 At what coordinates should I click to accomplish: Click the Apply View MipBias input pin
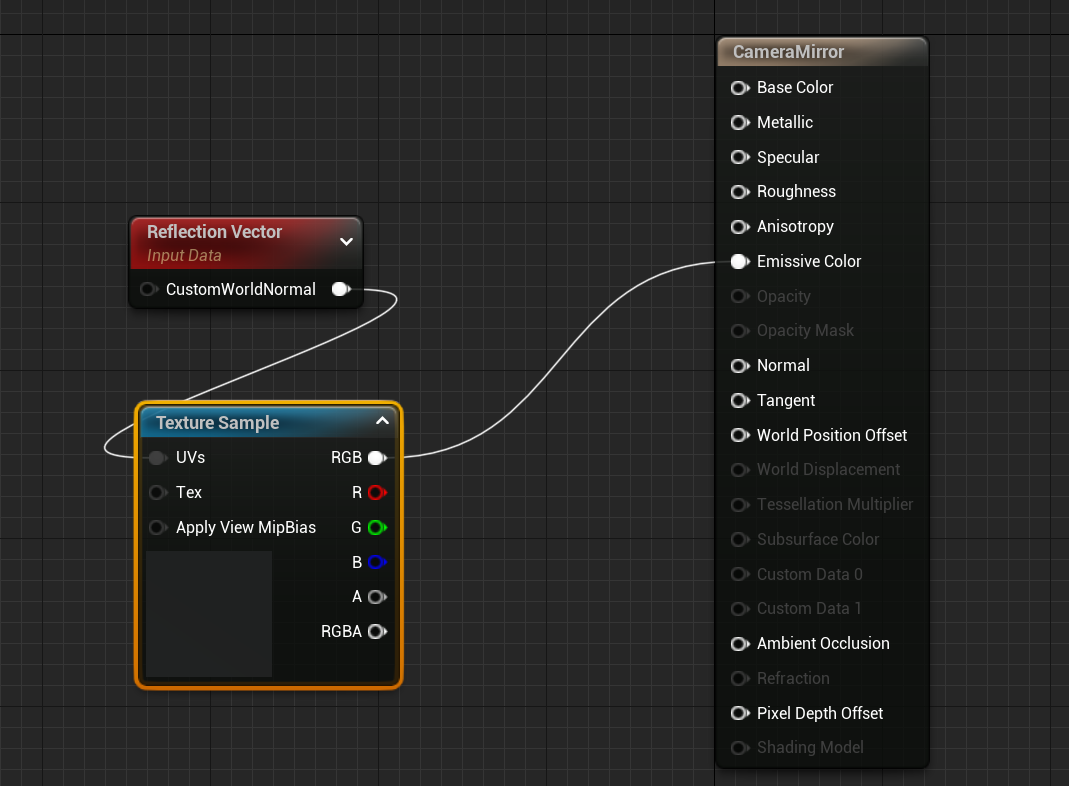pyautogui.click(x=158, y=528)
